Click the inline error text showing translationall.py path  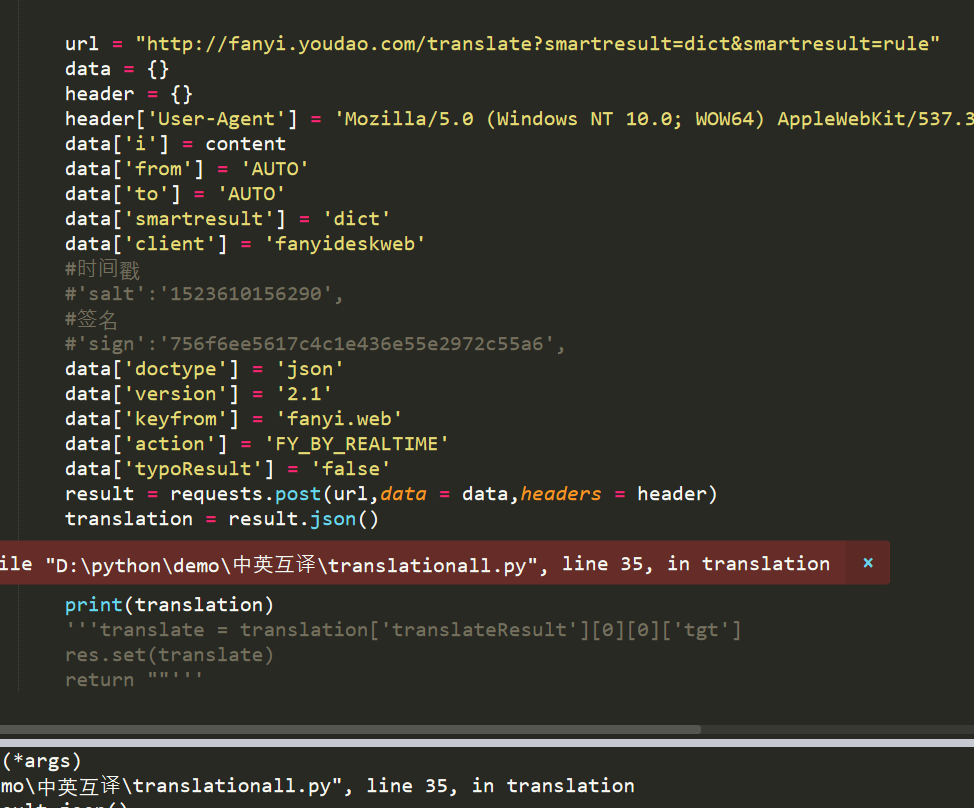pos(415,564)
